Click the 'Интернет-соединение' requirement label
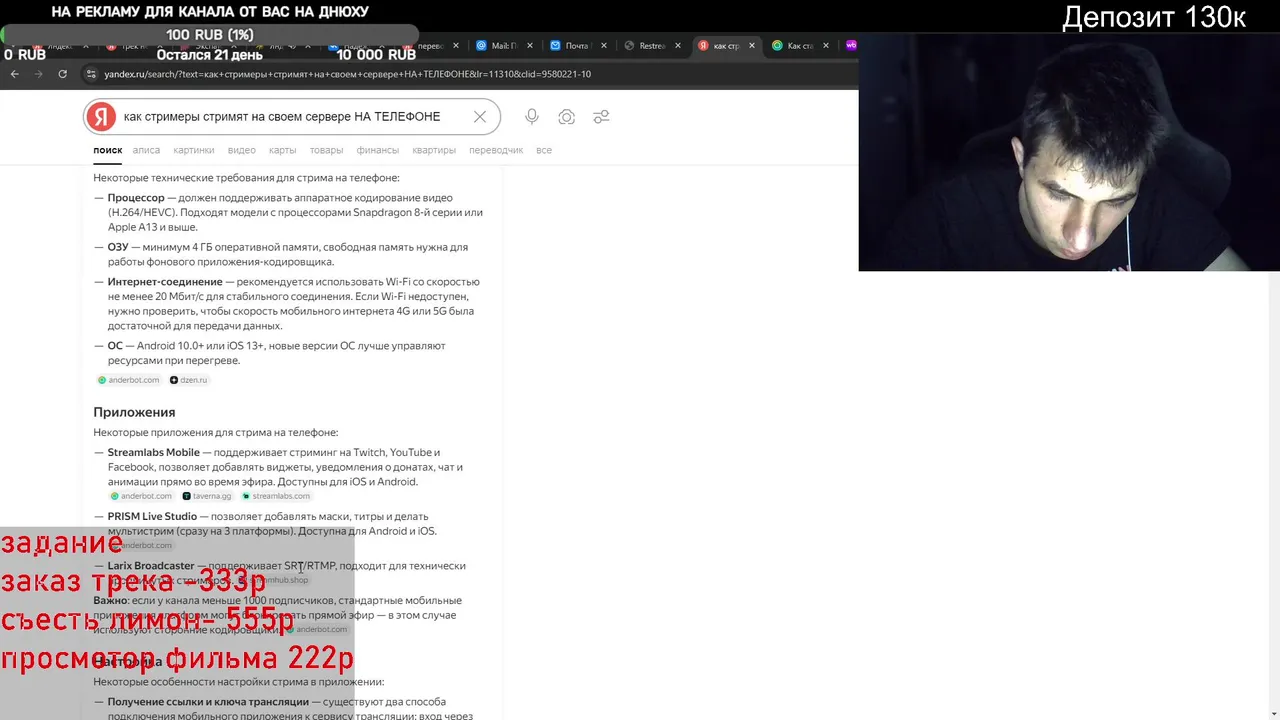This screenshot has height=720, width=1280. (x=165, y=282)
